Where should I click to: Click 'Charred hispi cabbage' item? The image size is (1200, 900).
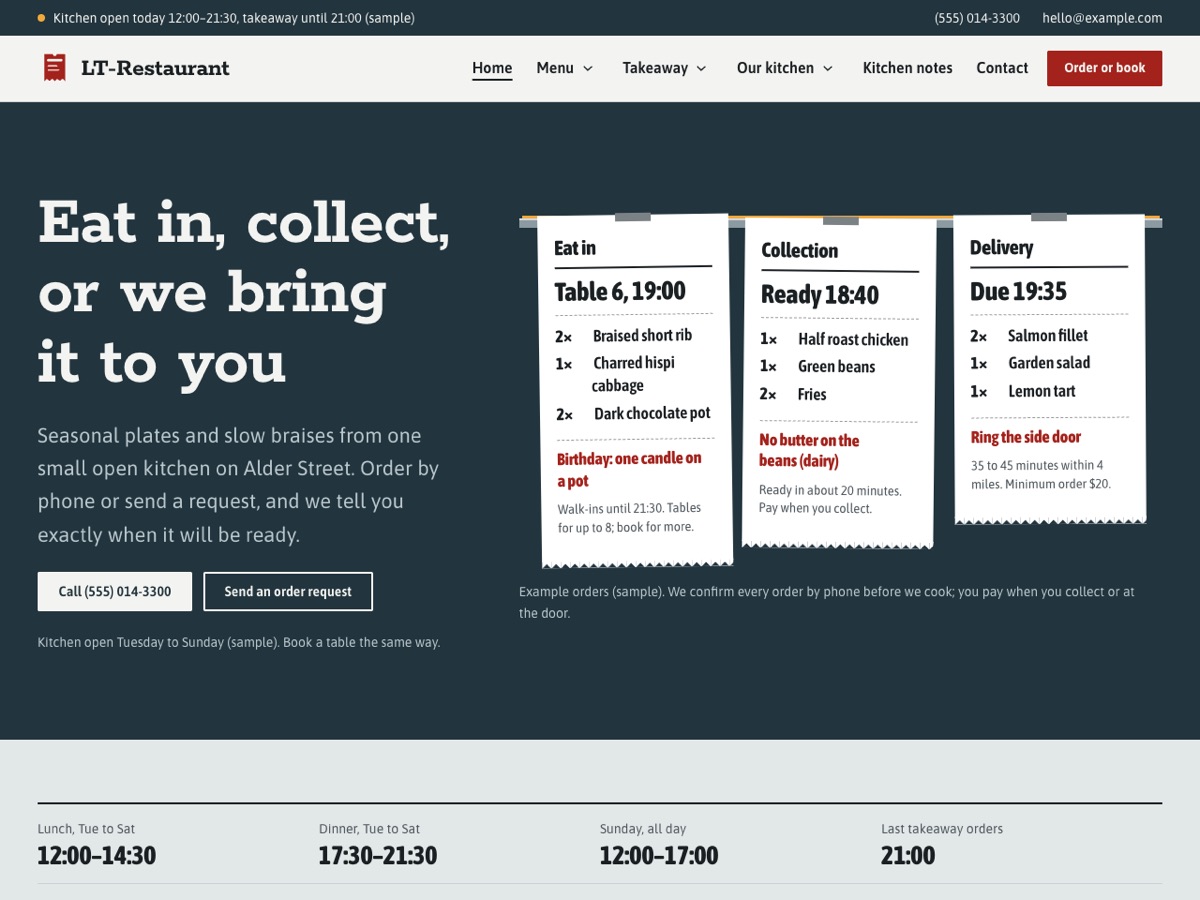point(634,374)
